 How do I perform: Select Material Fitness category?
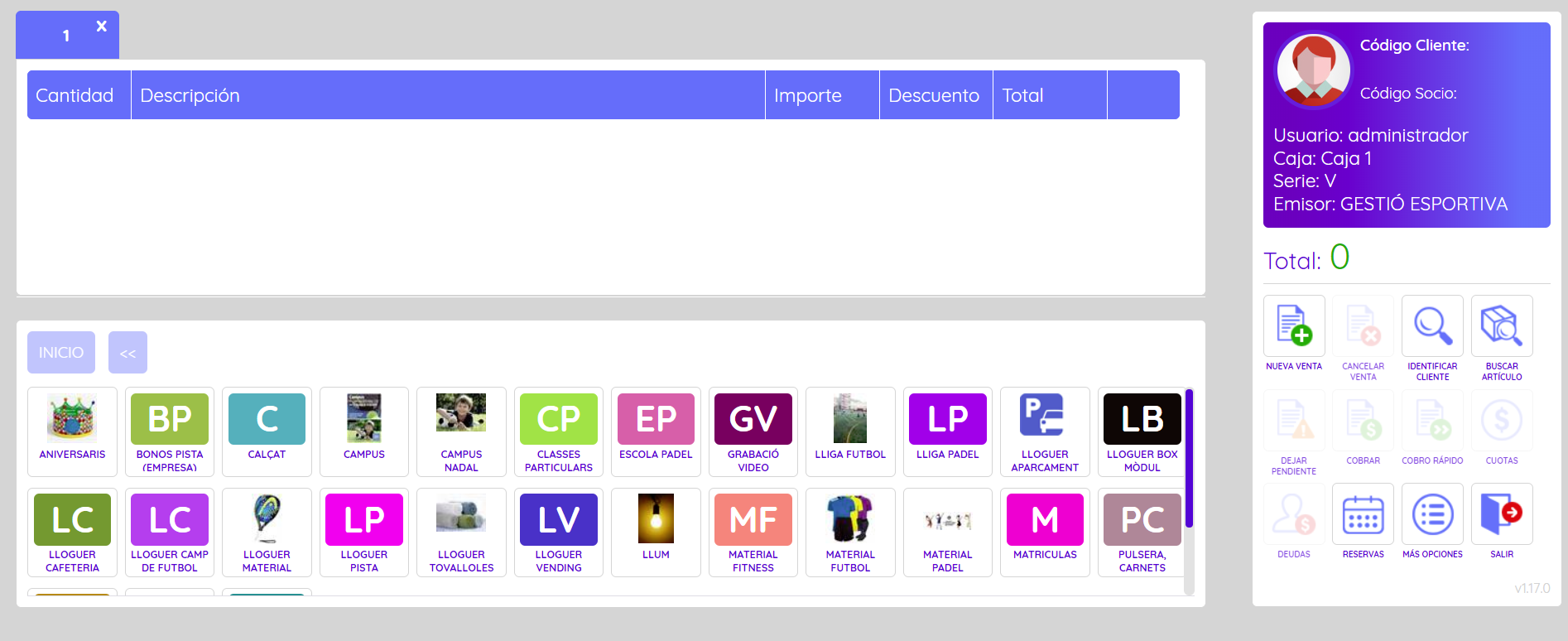pyautogui.click(x=753, y=533)
